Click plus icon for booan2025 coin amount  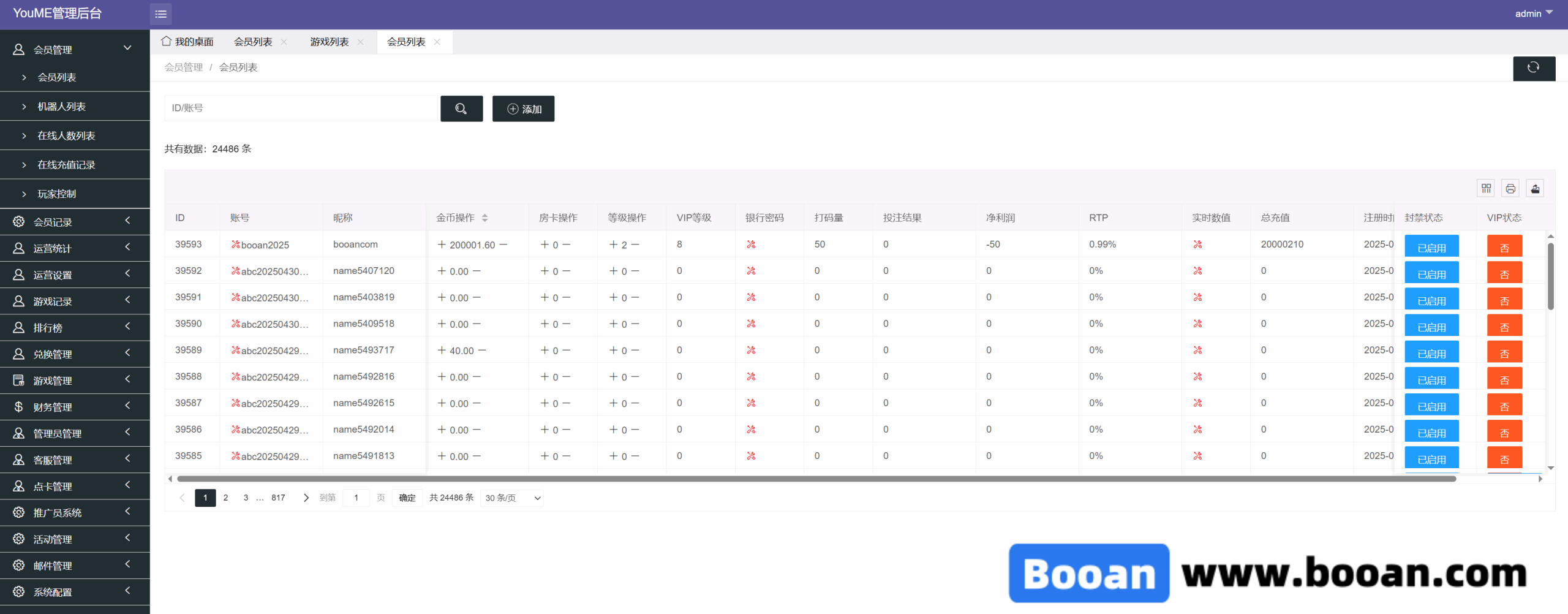(442, 244)
